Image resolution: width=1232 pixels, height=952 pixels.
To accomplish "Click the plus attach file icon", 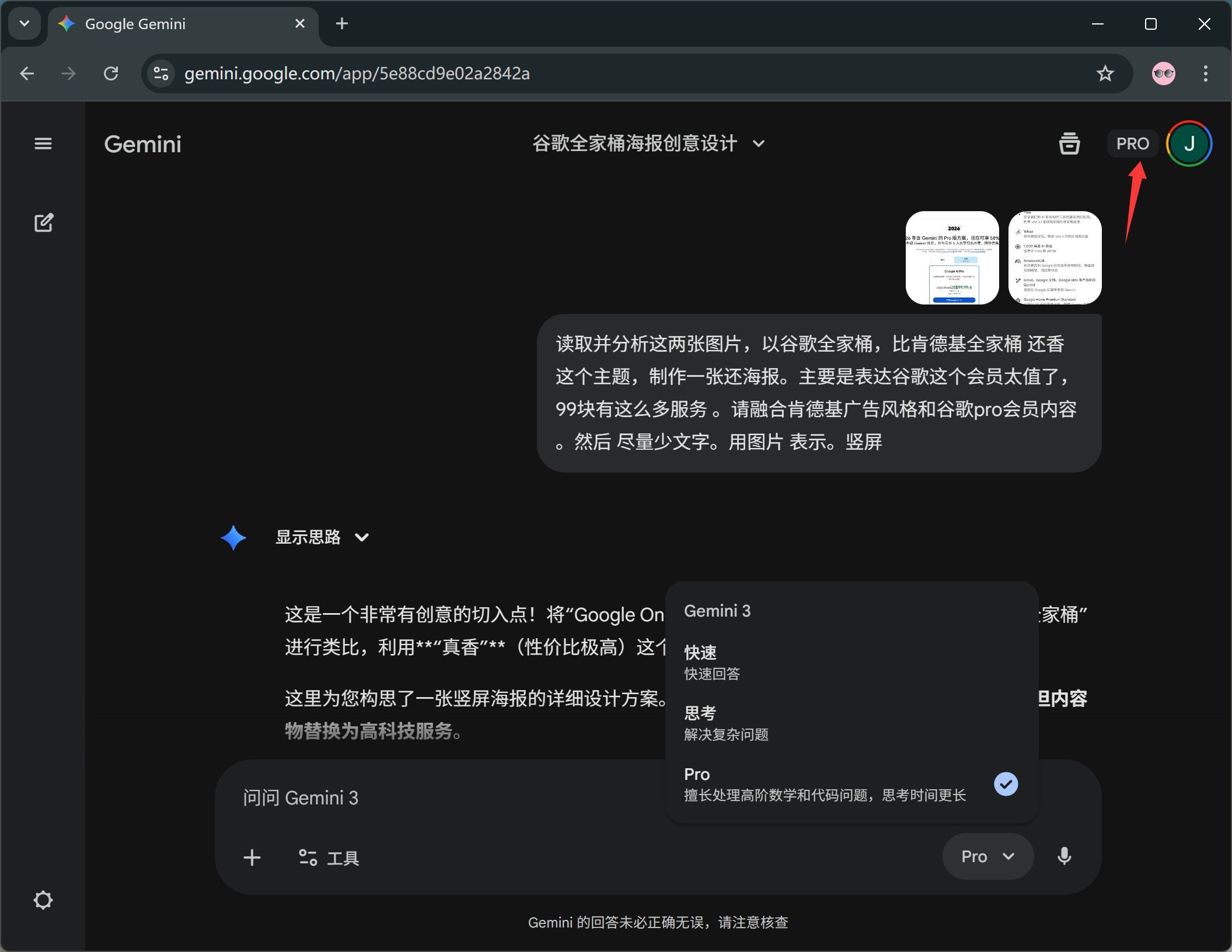I will [252, 857].
